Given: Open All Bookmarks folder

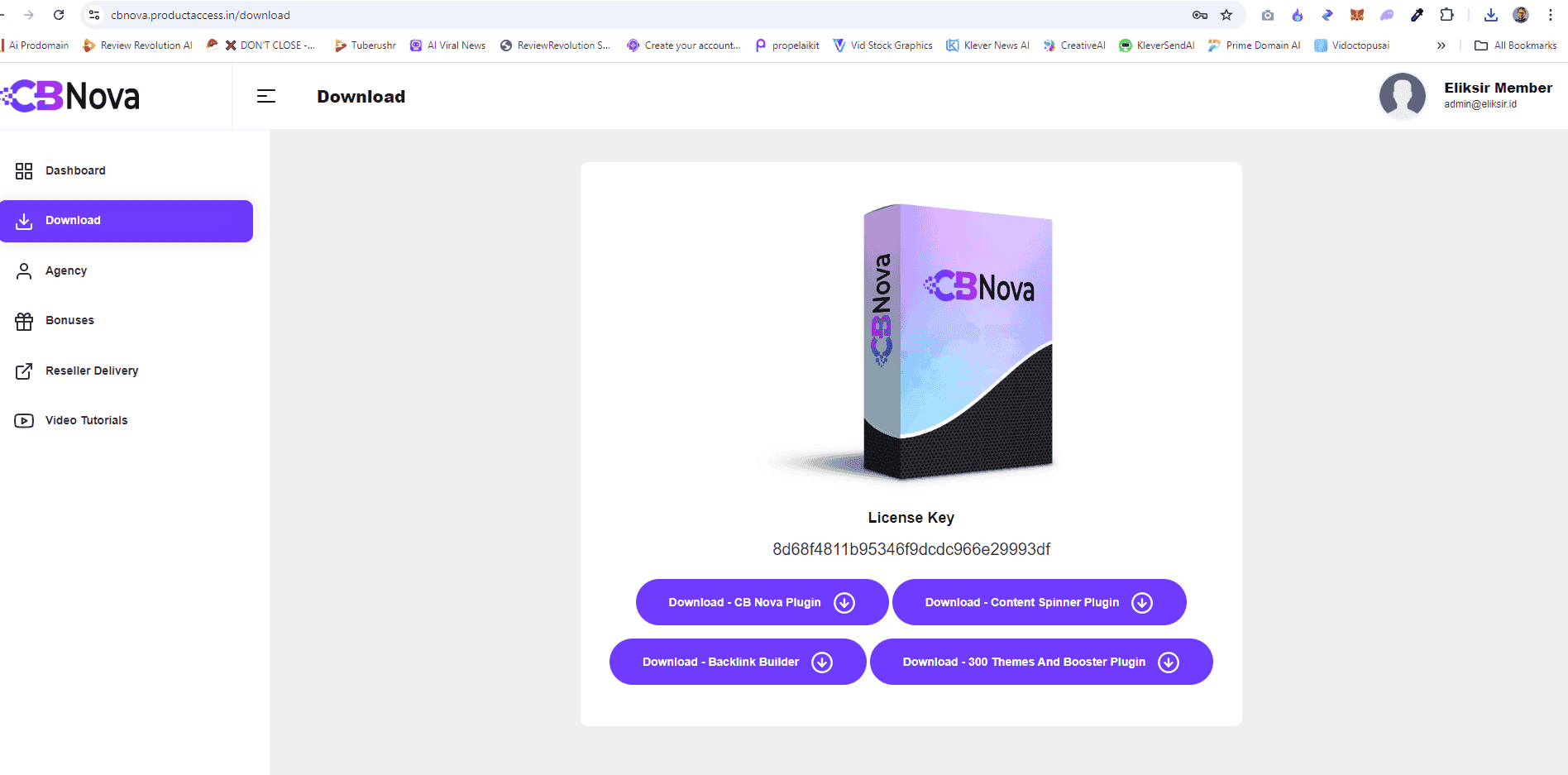Looking at the screenshot, I should (x=1516, y=45).
